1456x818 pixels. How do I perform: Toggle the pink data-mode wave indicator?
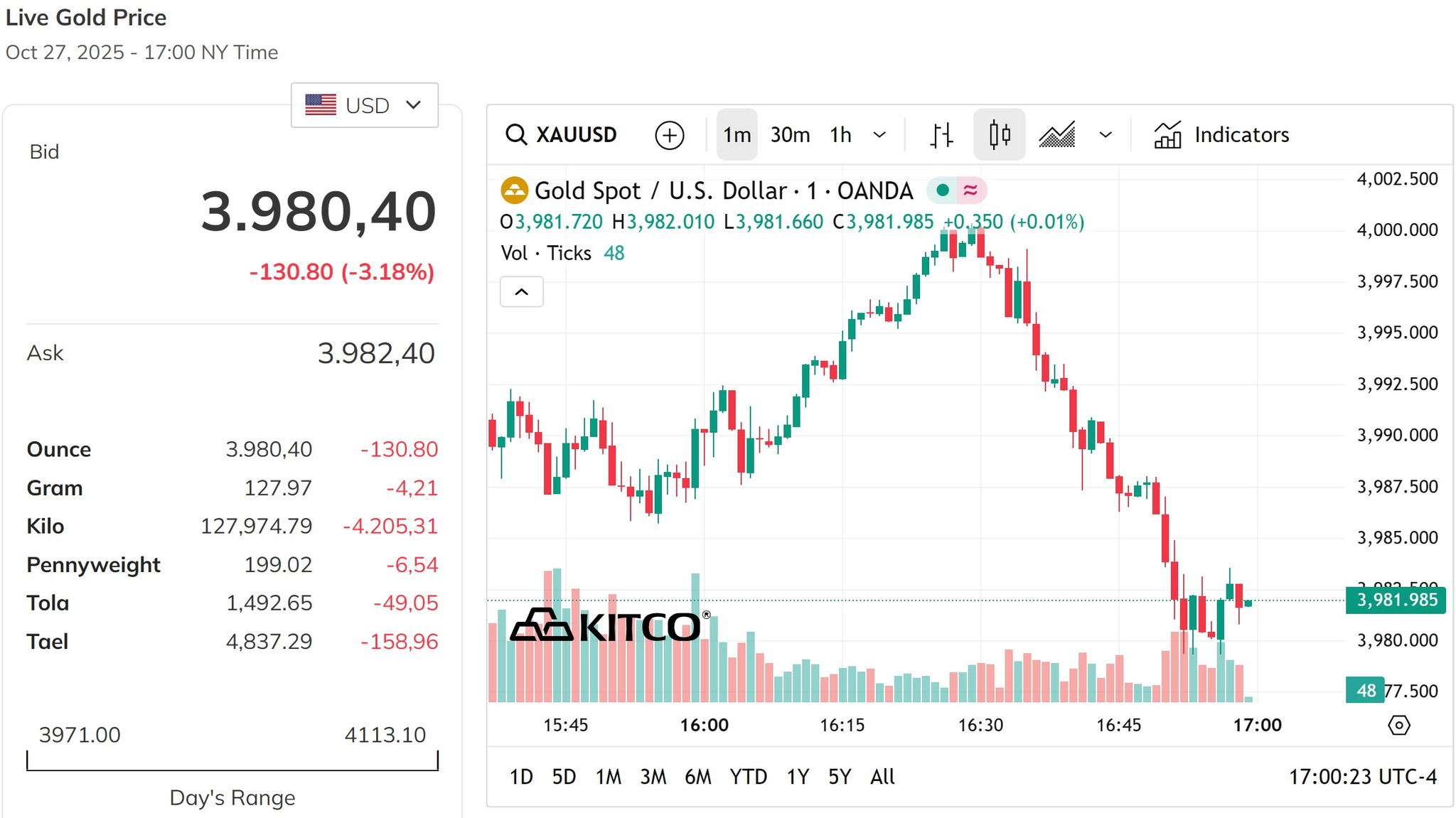click(970, 190)
